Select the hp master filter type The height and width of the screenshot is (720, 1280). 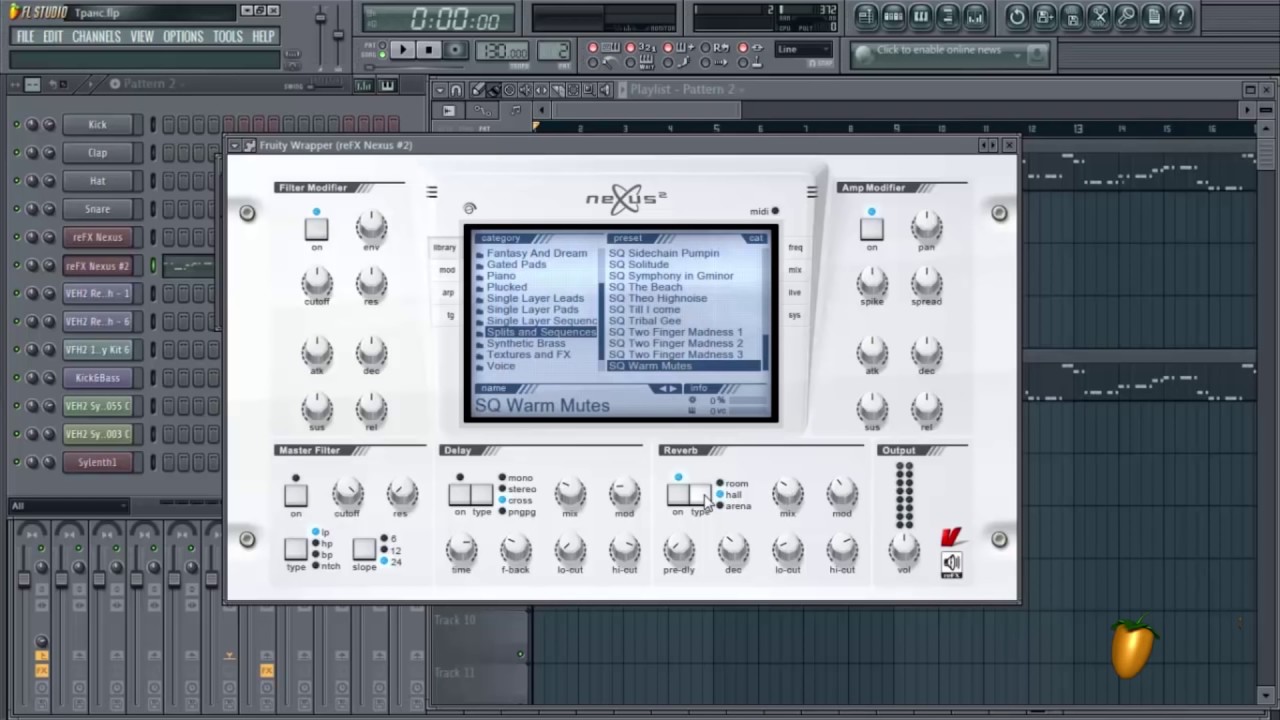point(321,543)
